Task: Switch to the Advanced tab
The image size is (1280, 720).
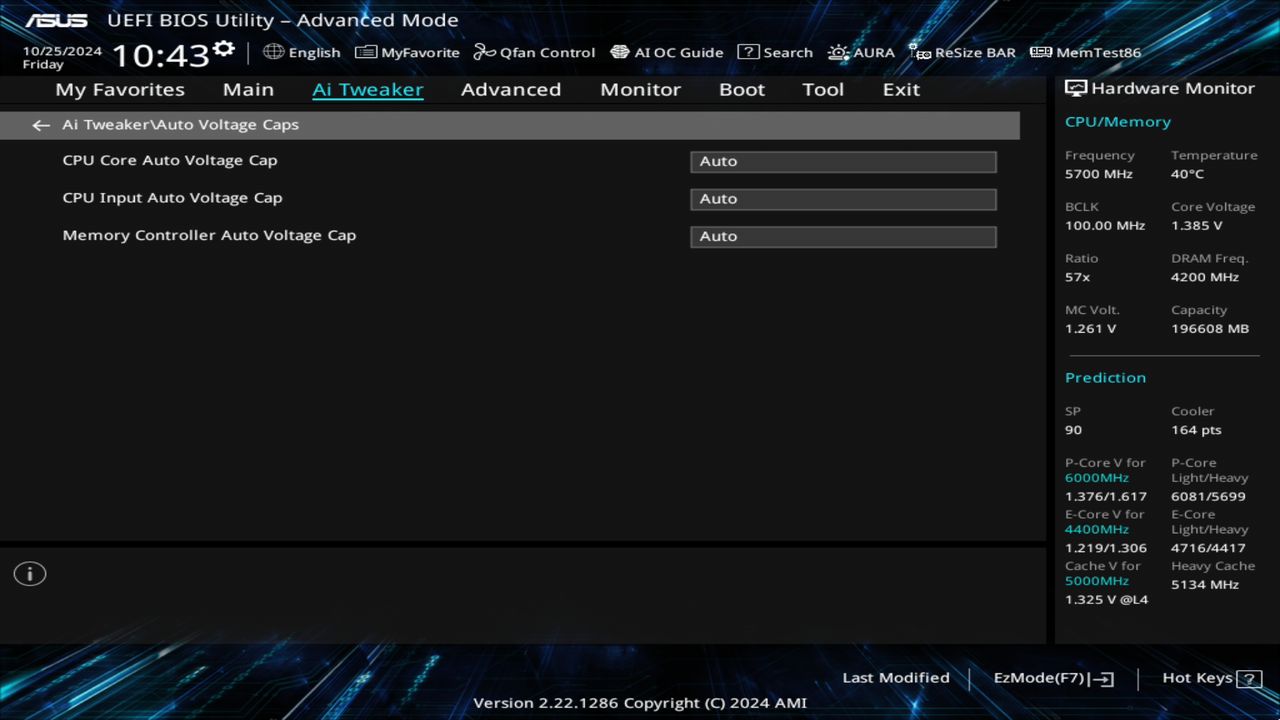Action: click(x=511, y=89)
